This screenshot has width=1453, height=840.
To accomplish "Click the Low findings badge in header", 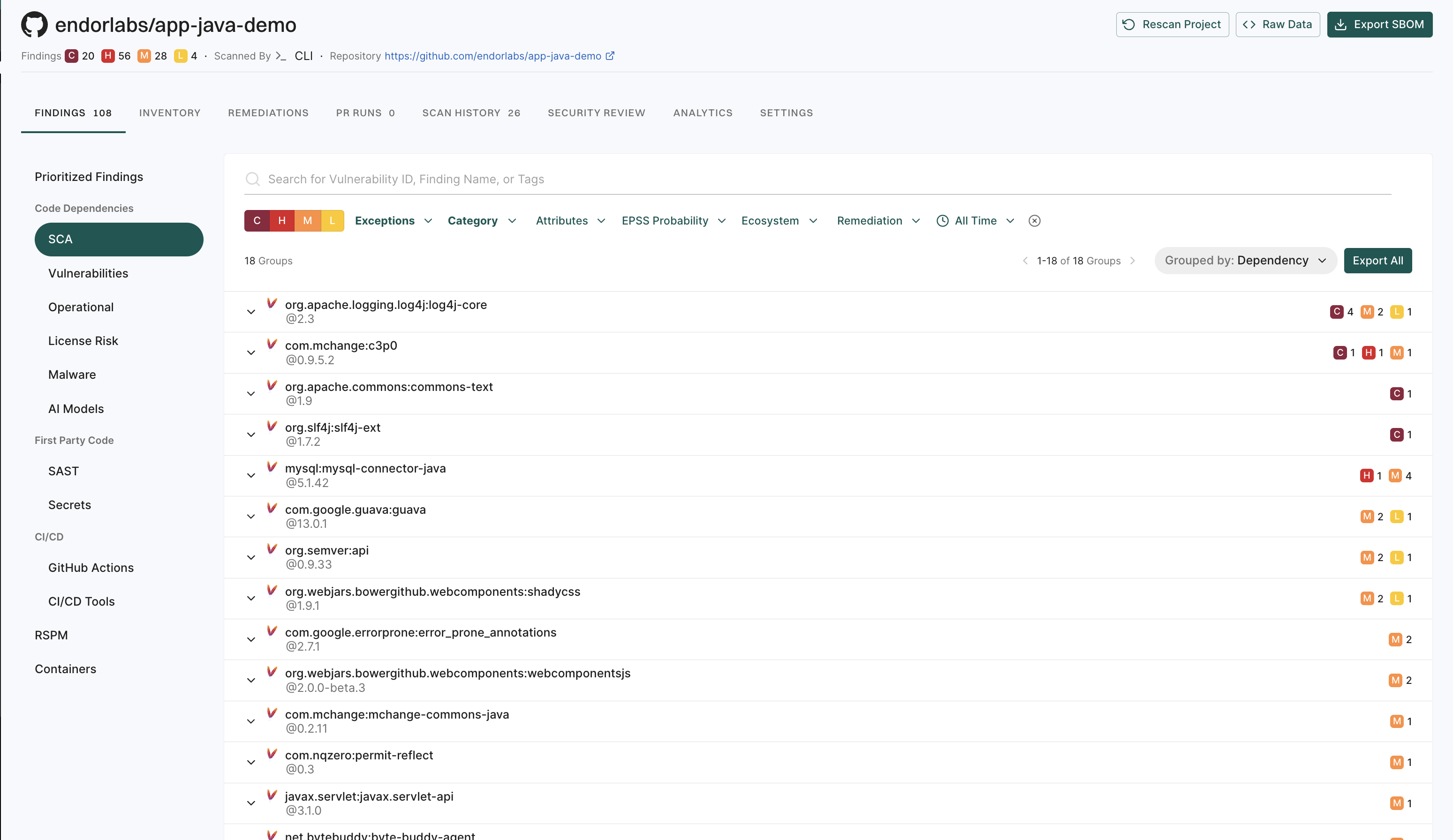I will coord(181,56).
